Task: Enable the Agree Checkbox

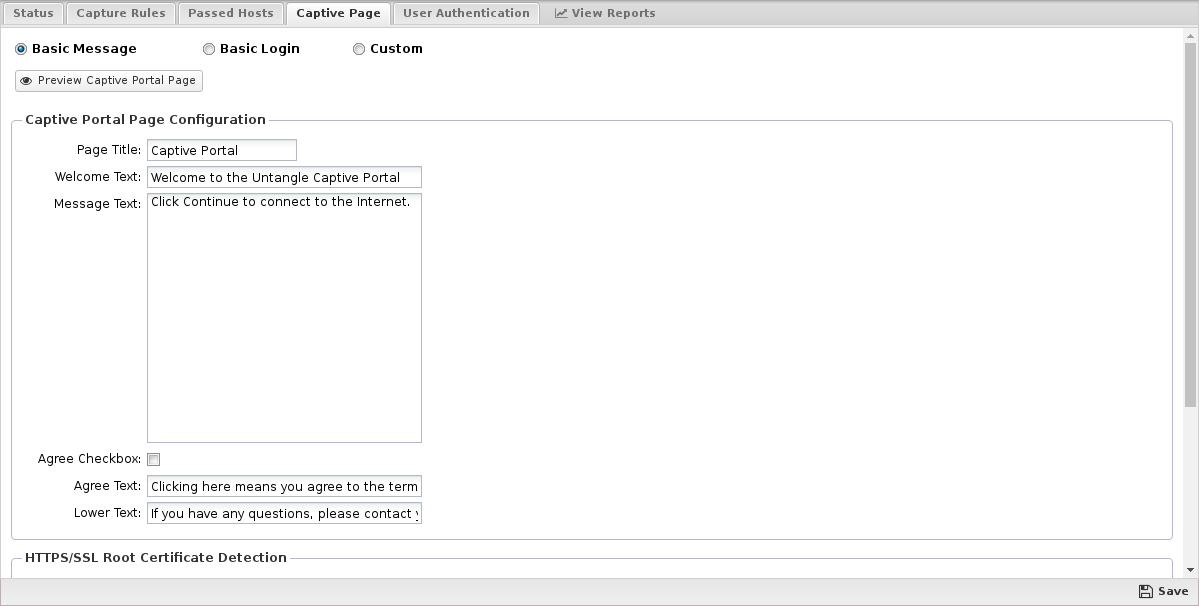Action: tap(154, 460)
